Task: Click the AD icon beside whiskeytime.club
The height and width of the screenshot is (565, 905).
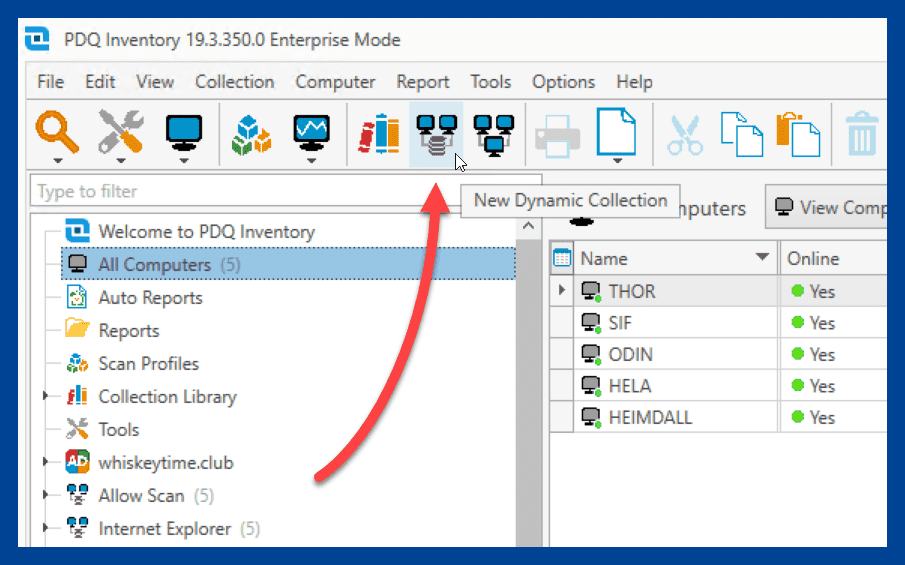Action: [x=77, y=462]
